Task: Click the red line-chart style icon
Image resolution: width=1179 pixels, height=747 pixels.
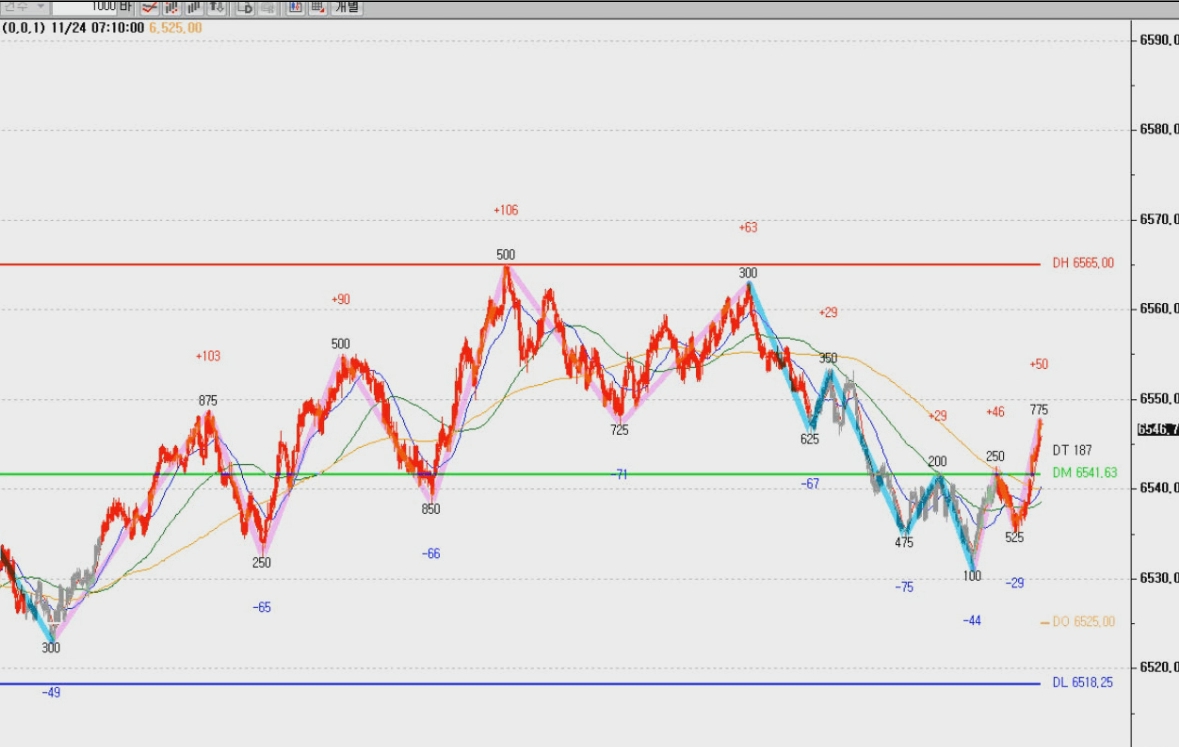Action: pos(149,8)
